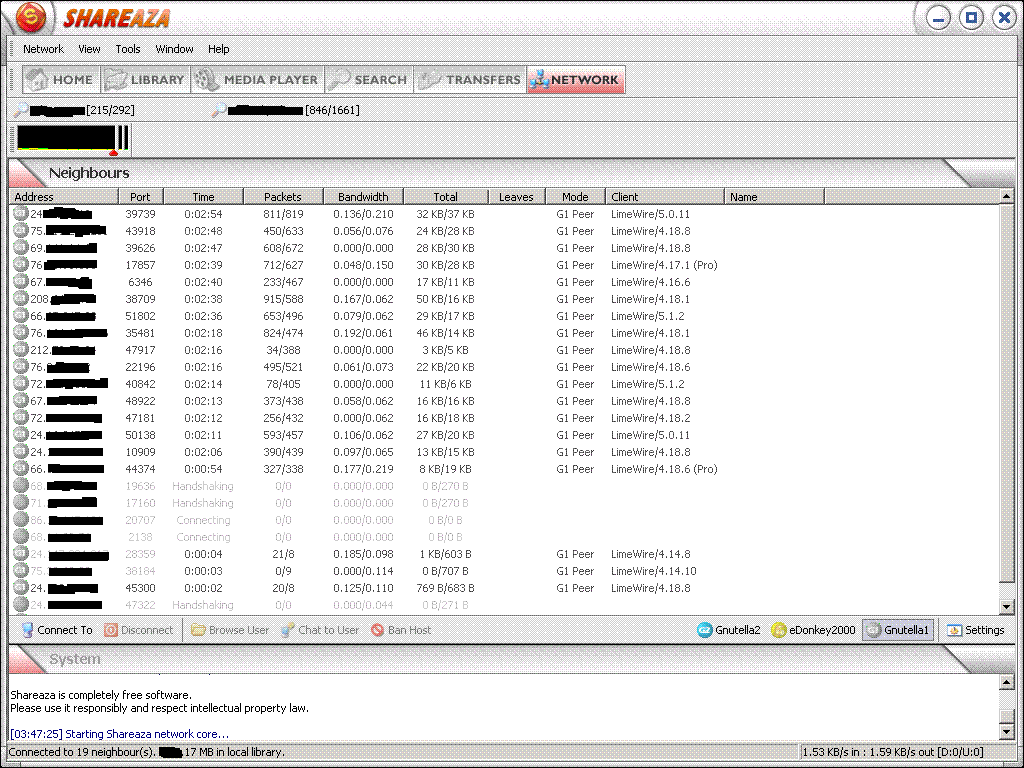Click down arrow of Neighbours list scrollbar
The width and height of the screenshot is (1024, 768).
(x=1006, y=607)
